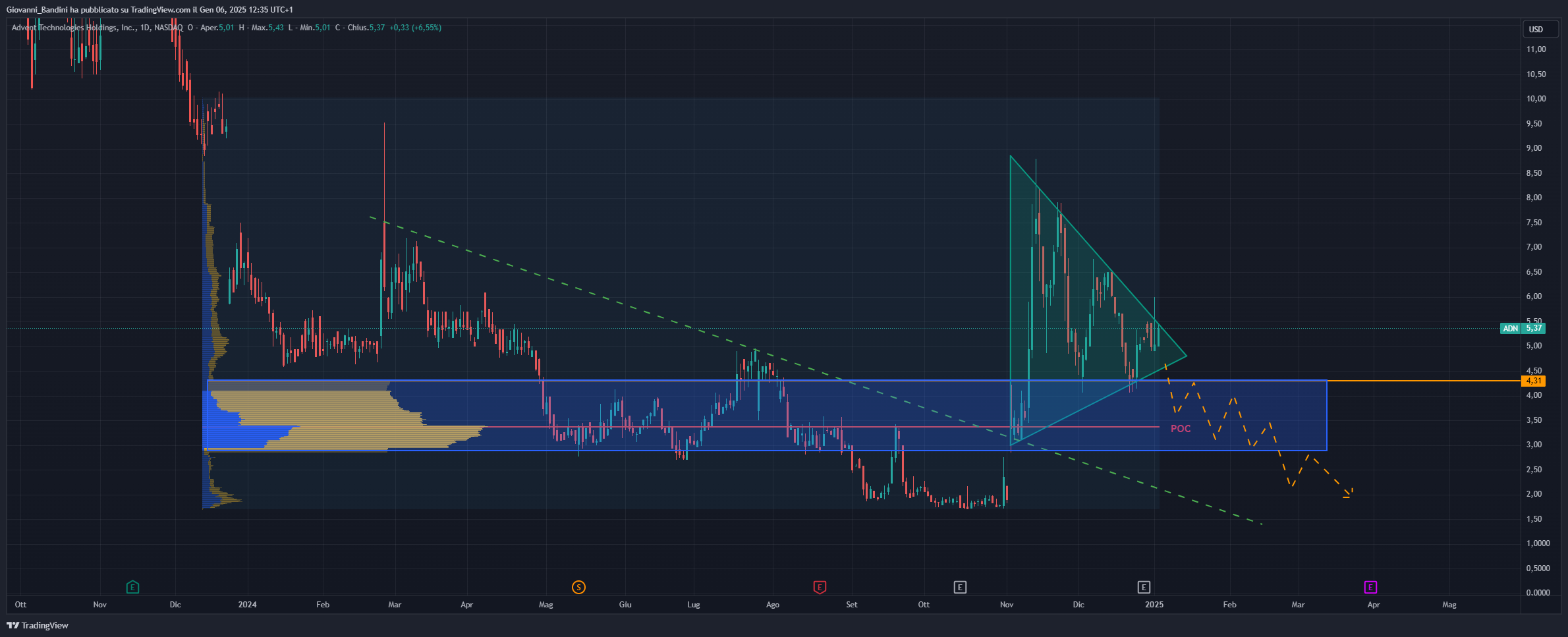Click the Ago month label
Image resolution: width=1568 pixels, height=637 pixels.
(x=773, y=605)
